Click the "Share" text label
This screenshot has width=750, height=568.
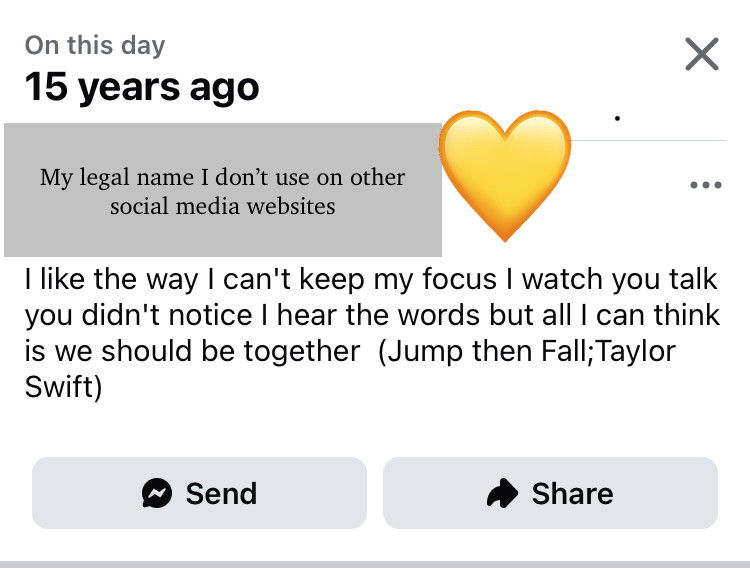click(x=573, y=493)
